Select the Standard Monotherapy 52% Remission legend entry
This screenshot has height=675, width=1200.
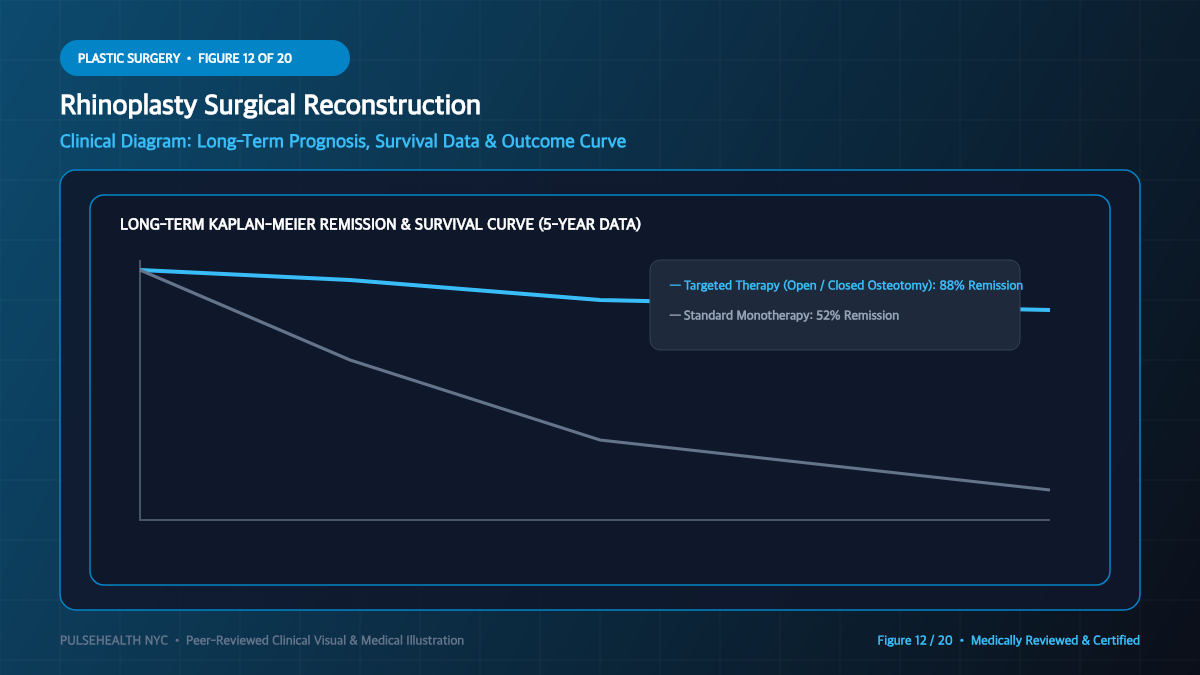tap(784, 315)
